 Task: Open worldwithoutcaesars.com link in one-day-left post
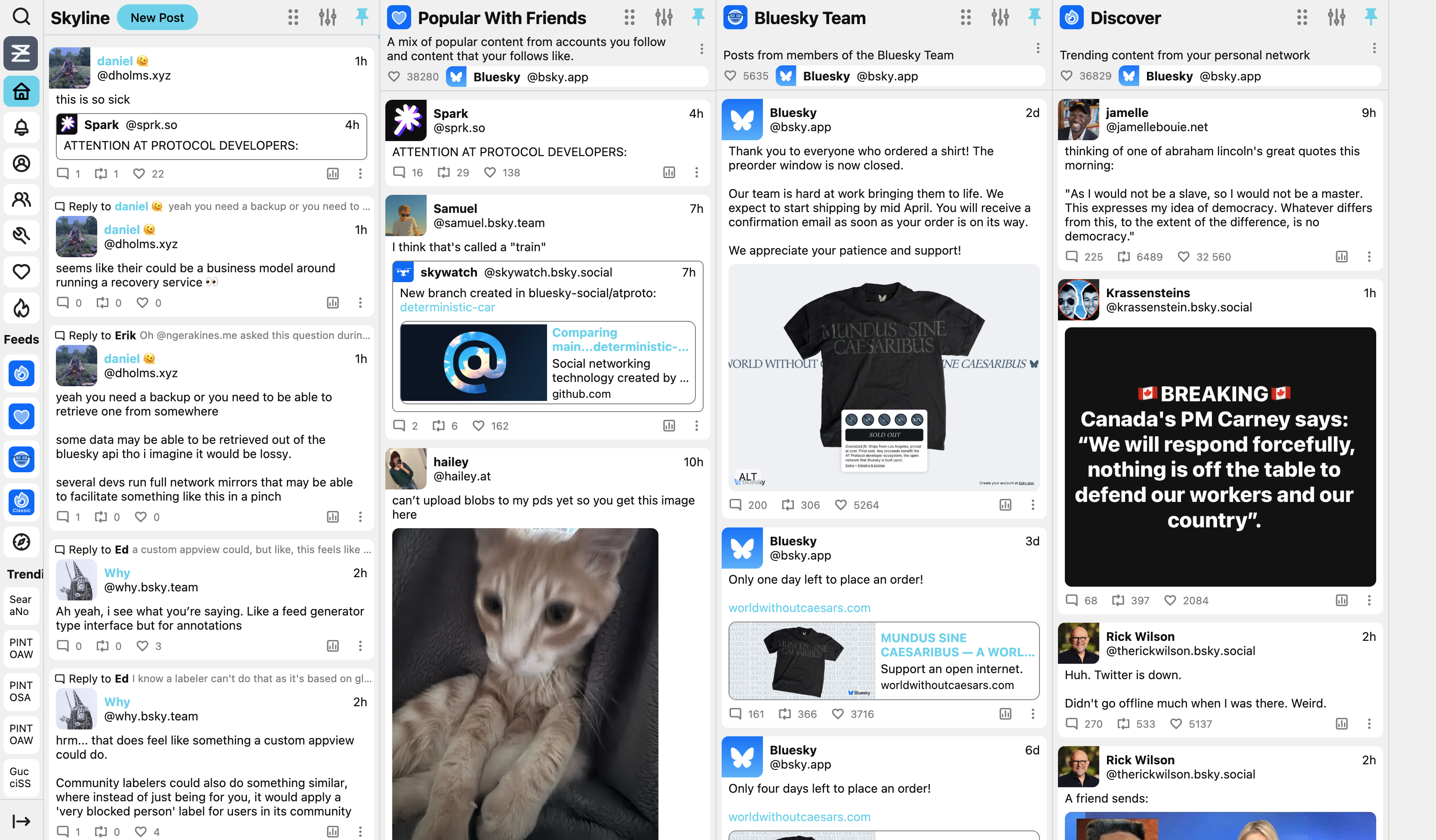(x=799, y=607)
